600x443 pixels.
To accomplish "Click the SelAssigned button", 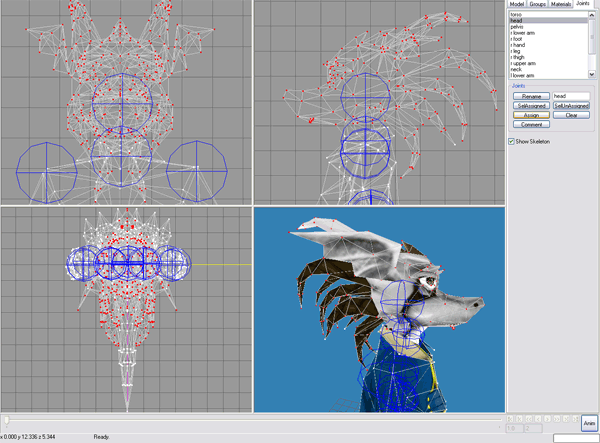I will point(531,106).
